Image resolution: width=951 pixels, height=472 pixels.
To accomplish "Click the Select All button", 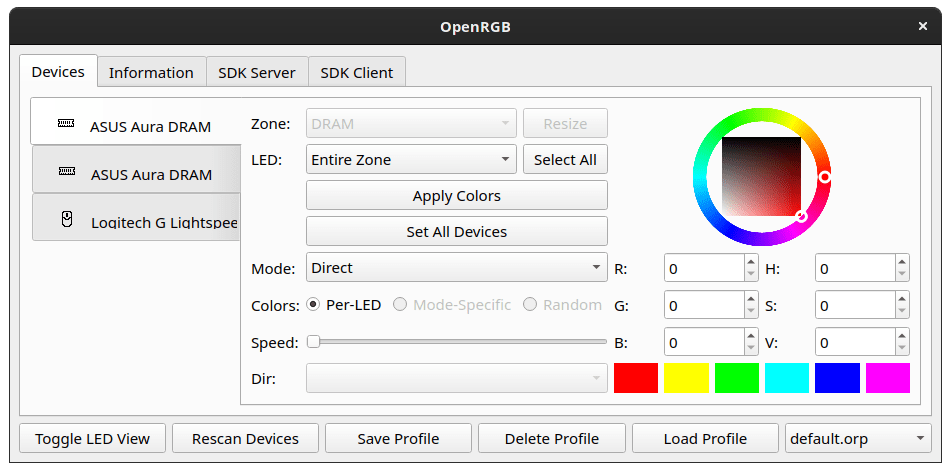I will [565, 160].
